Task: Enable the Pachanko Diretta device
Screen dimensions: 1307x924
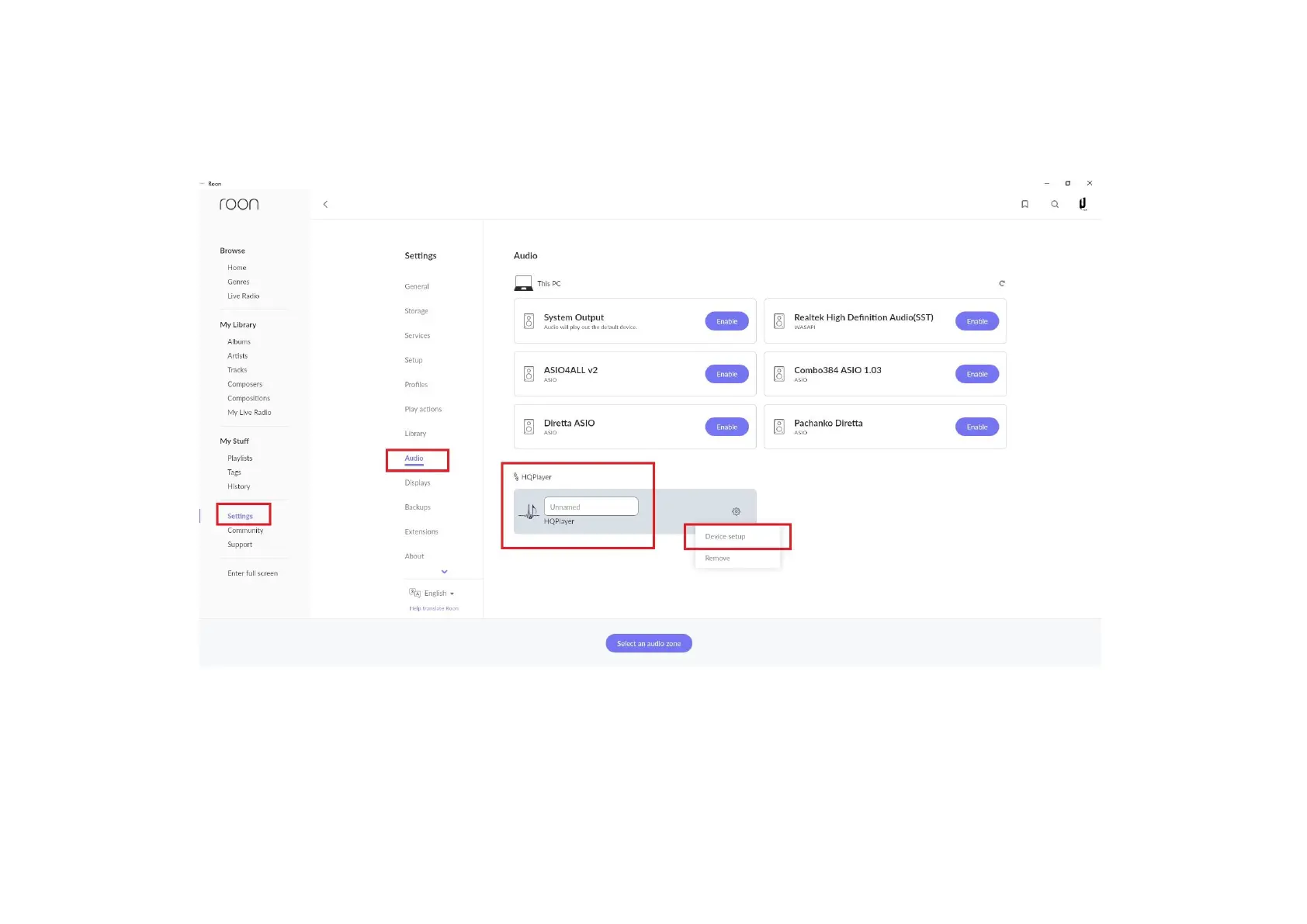Action: pyautogui.click(x=976, y=427)
